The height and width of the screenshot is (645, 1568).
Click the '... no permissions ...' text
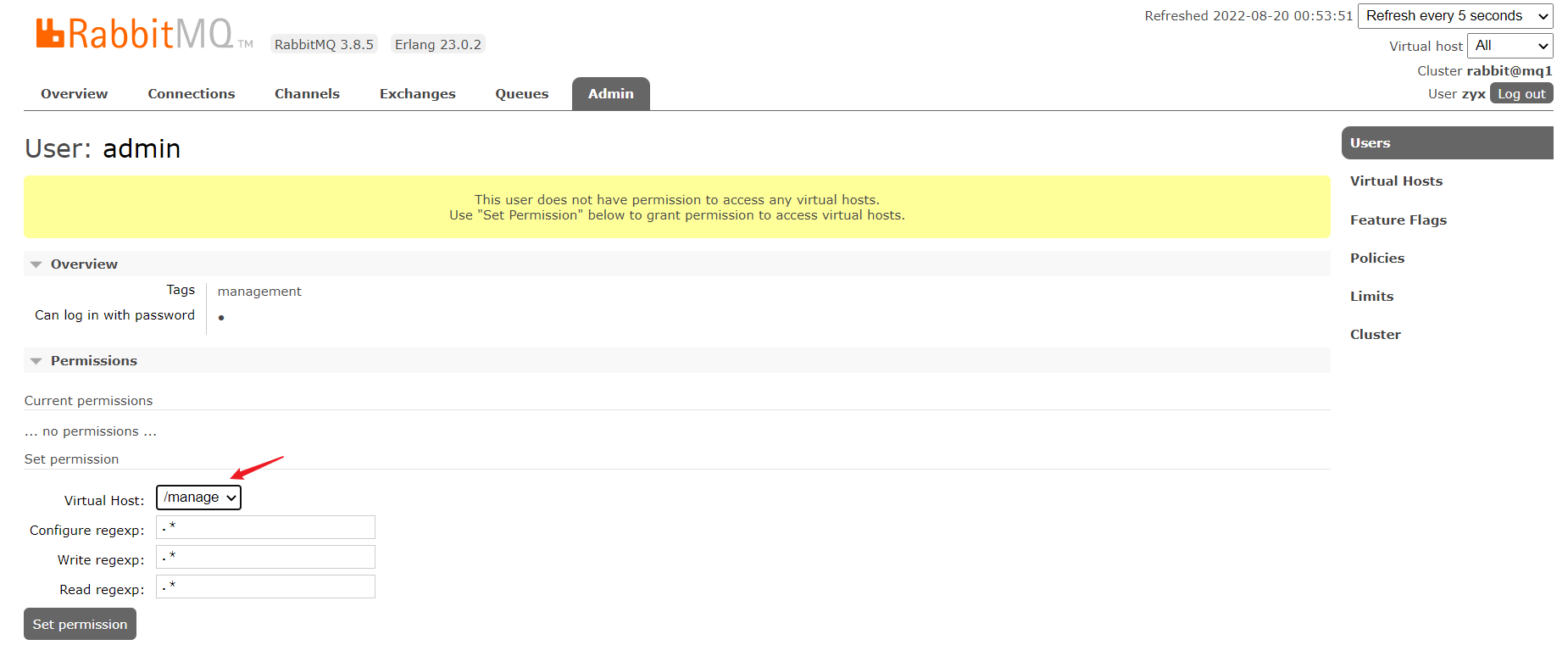point(91,431)
